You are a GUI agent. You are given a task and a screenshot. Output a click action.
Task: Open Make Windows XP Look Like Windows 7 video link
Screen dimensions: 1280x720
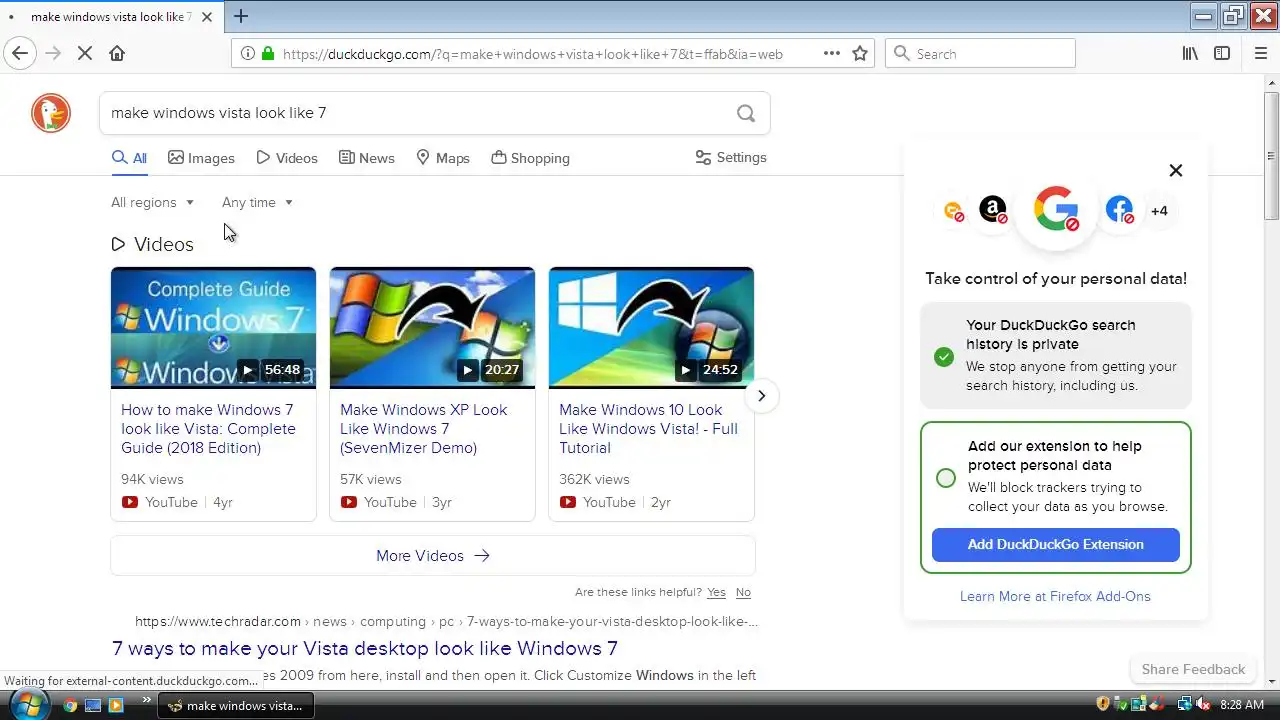pyautogui.click(x=423, y=429)
